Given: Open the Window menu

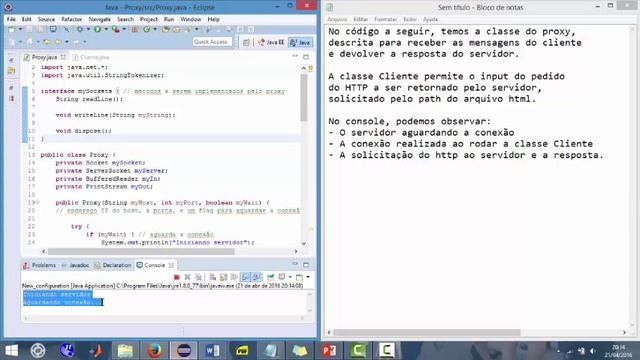Looking at the screenshot, I should [x=191, y=19].
